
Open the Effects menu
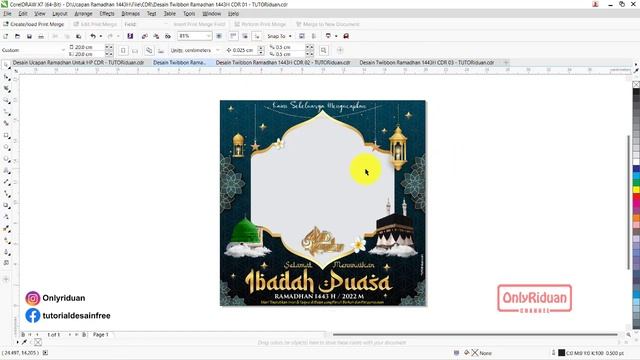(107, 13)
